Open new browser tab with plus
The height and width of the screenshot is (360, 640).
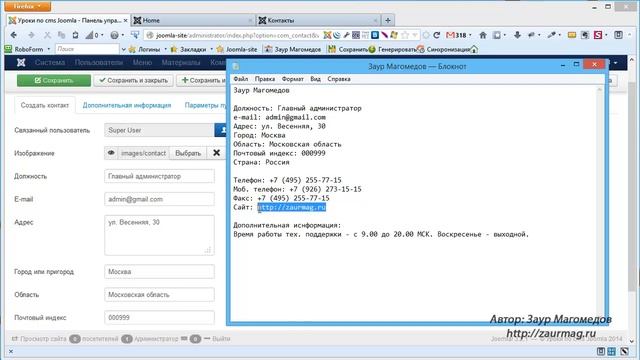(x=388, y=20)
